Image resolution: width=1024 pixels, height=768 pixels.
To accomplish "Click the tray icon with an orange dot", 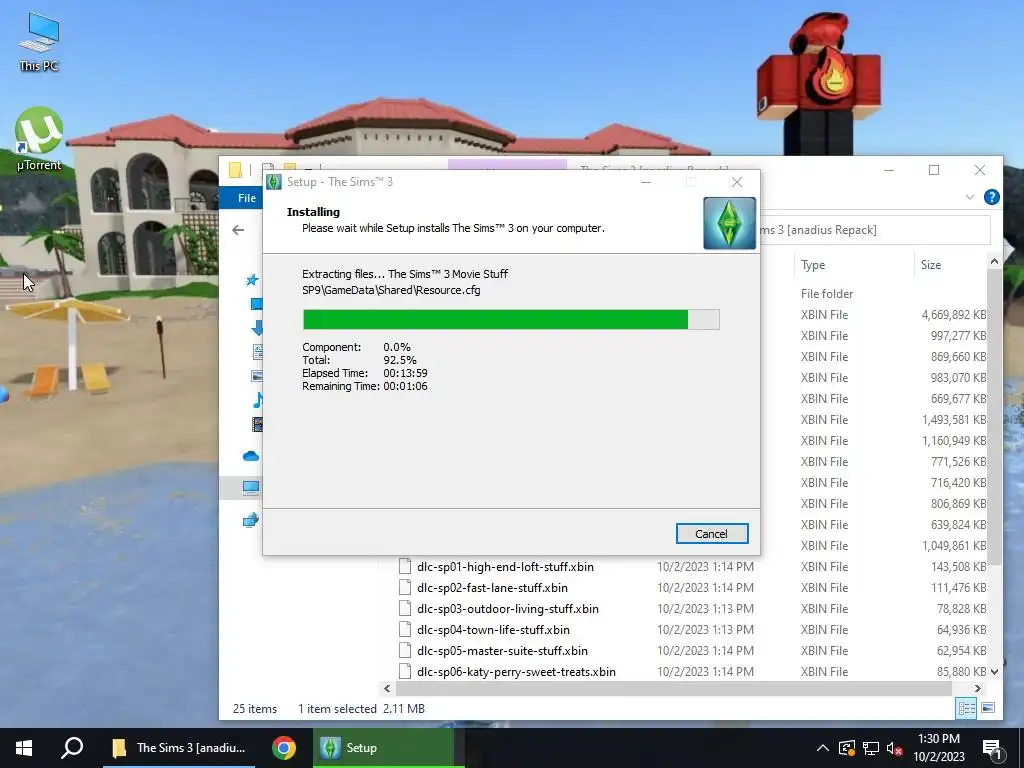I will tap(846, 748).
